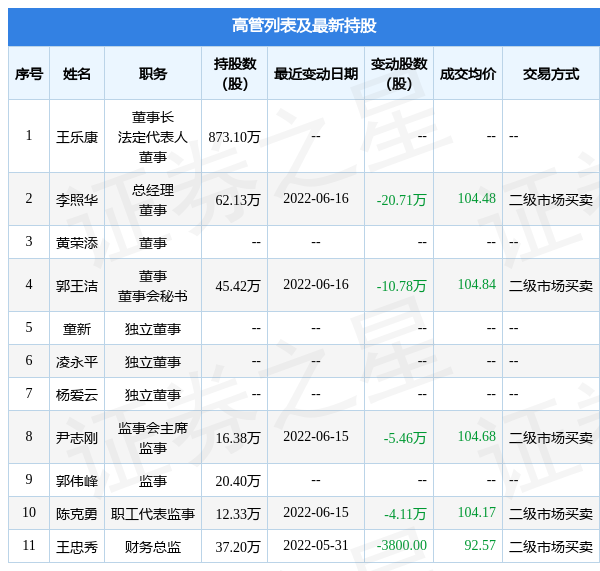
Task: Click 二级市场买卖 in 郭王洁's row
Action: pyautogui.click(x=551, y=286)
